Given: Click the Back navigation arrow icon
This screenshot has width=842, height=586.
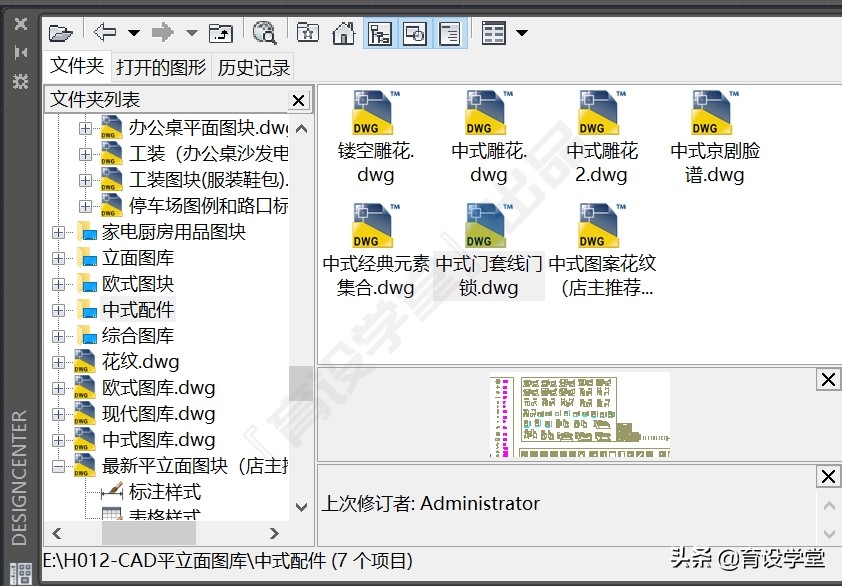Looking at the screenshot, I should (x=104, y=32).
